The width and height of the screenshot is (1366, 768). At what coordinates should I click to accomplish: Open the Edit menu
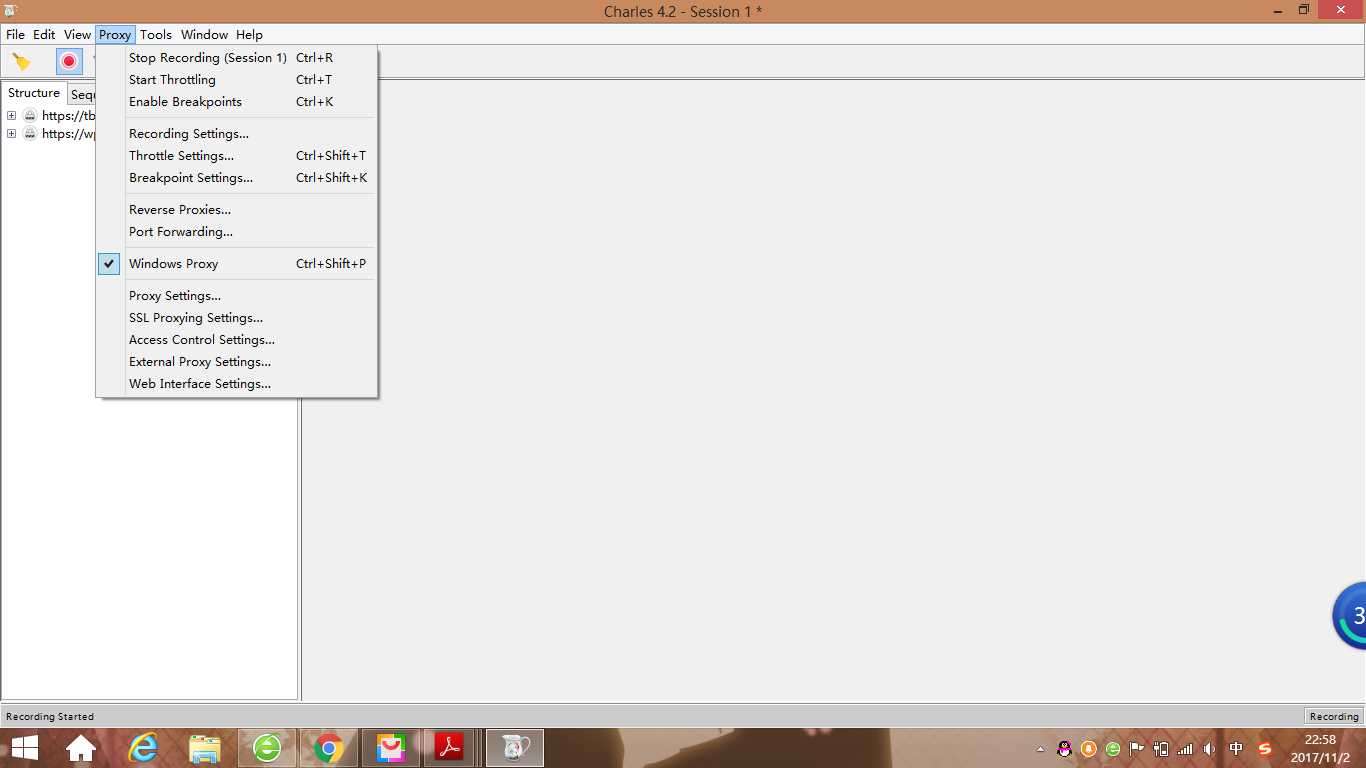[x=44, y=35]
